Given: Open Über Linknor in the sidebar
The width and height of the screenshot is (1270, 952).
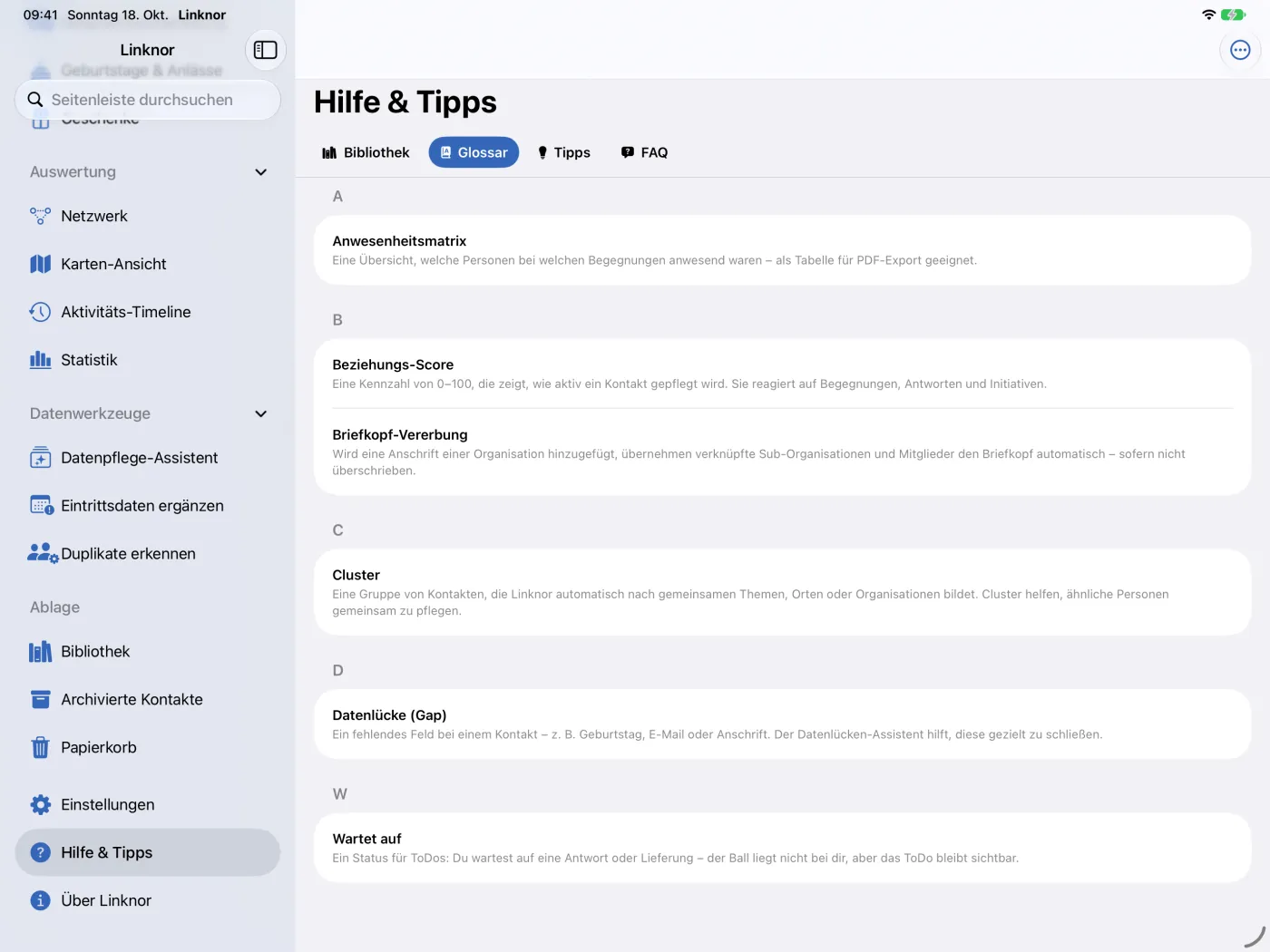Looking at the screenshot, I should point(148,901).
